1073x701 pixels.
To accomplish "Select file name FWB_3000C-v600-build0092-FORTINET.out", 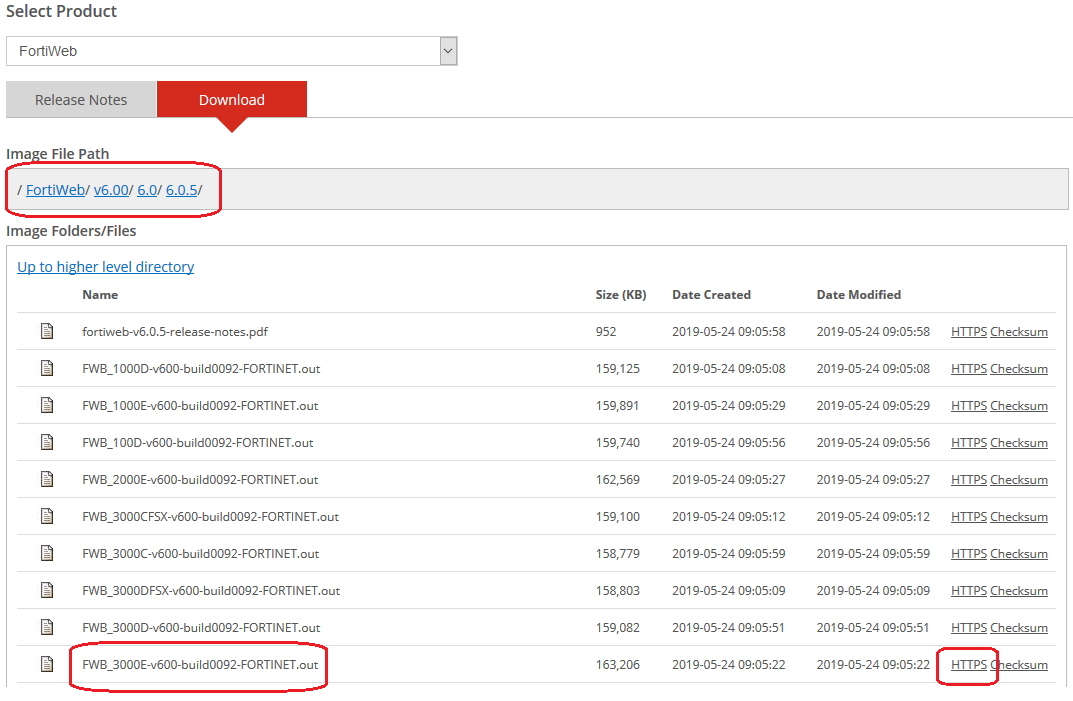I will tap(201, 554).
